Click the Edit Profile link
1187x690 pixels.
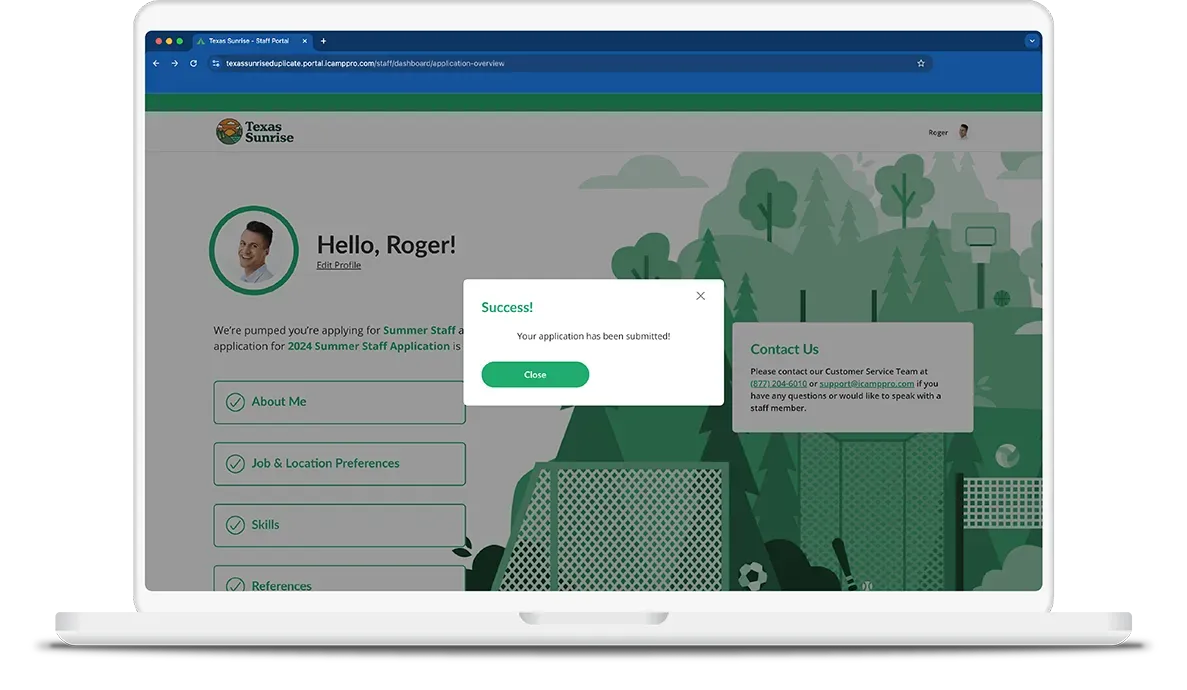pos(338,265)
